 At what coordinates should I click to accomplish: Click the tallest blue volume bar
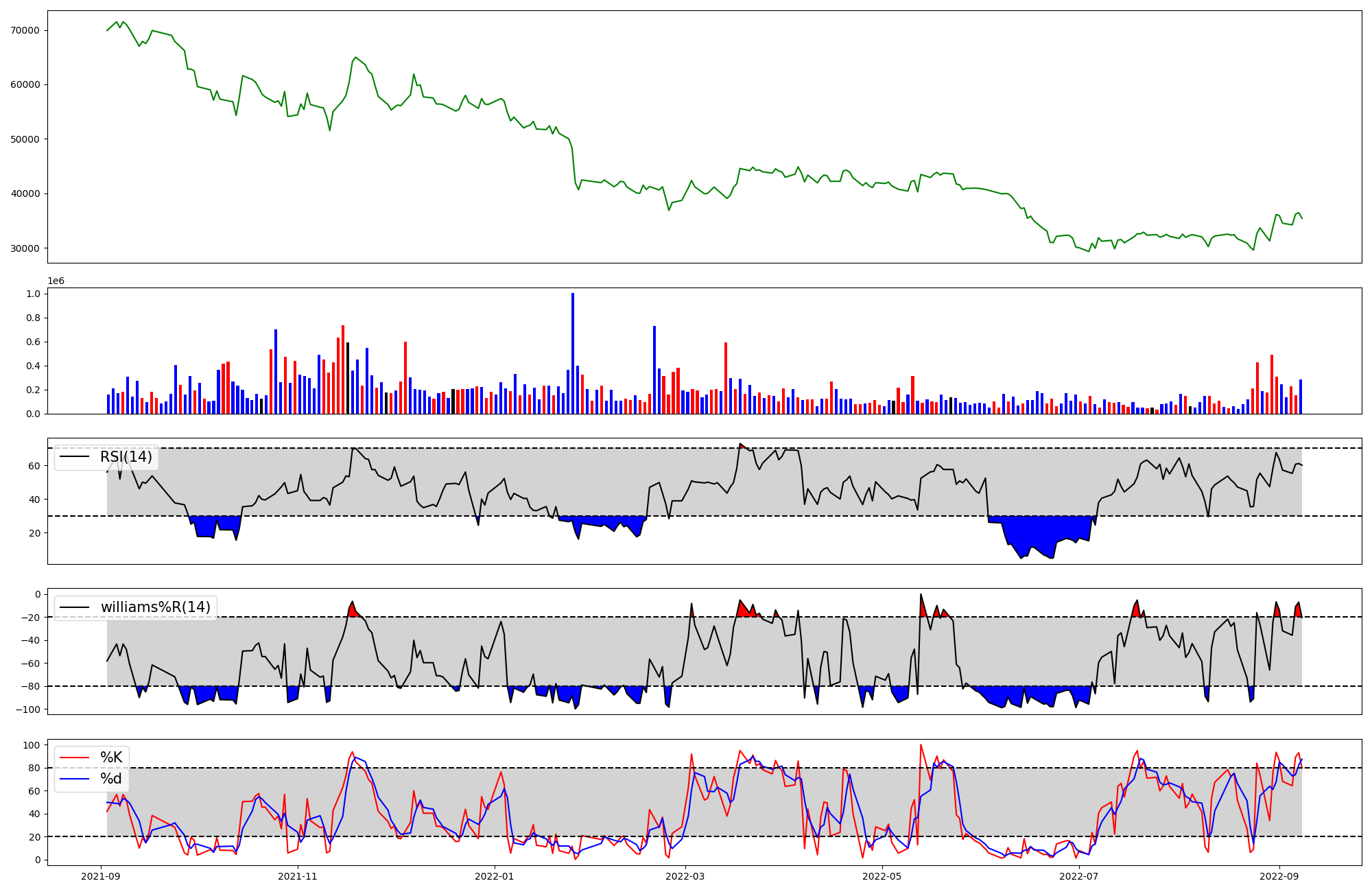(x=573, y=353)
